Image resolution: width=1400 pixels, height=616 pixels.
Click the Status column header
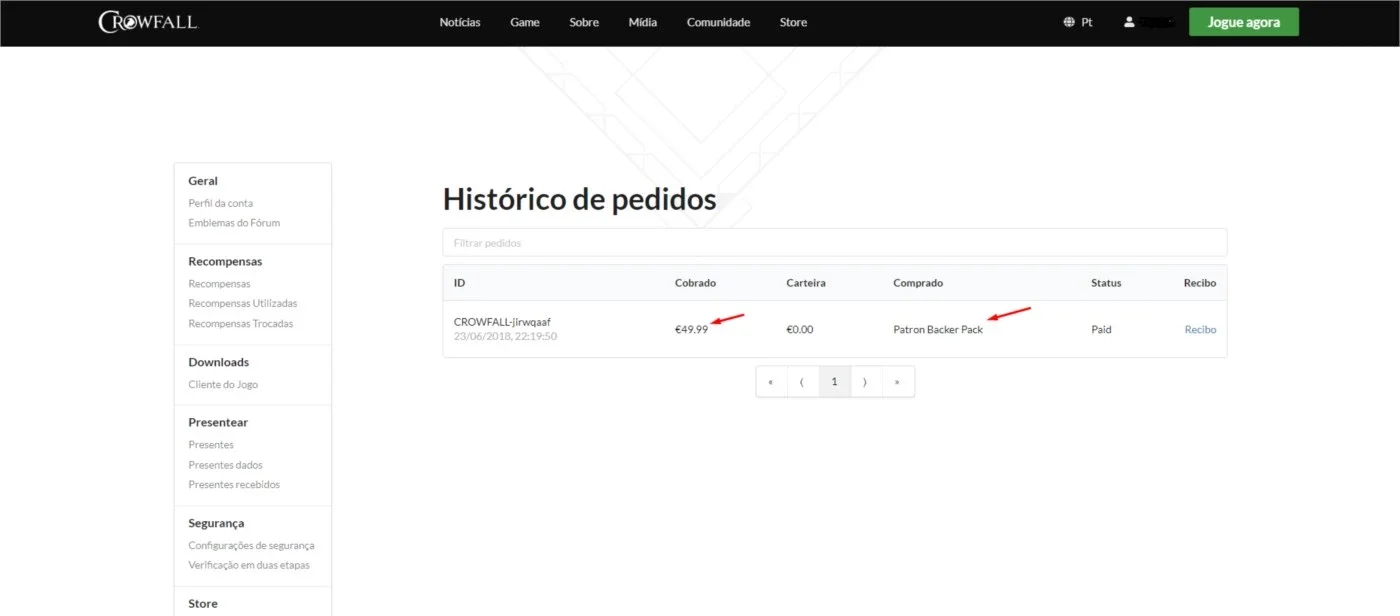(1106, 283)
